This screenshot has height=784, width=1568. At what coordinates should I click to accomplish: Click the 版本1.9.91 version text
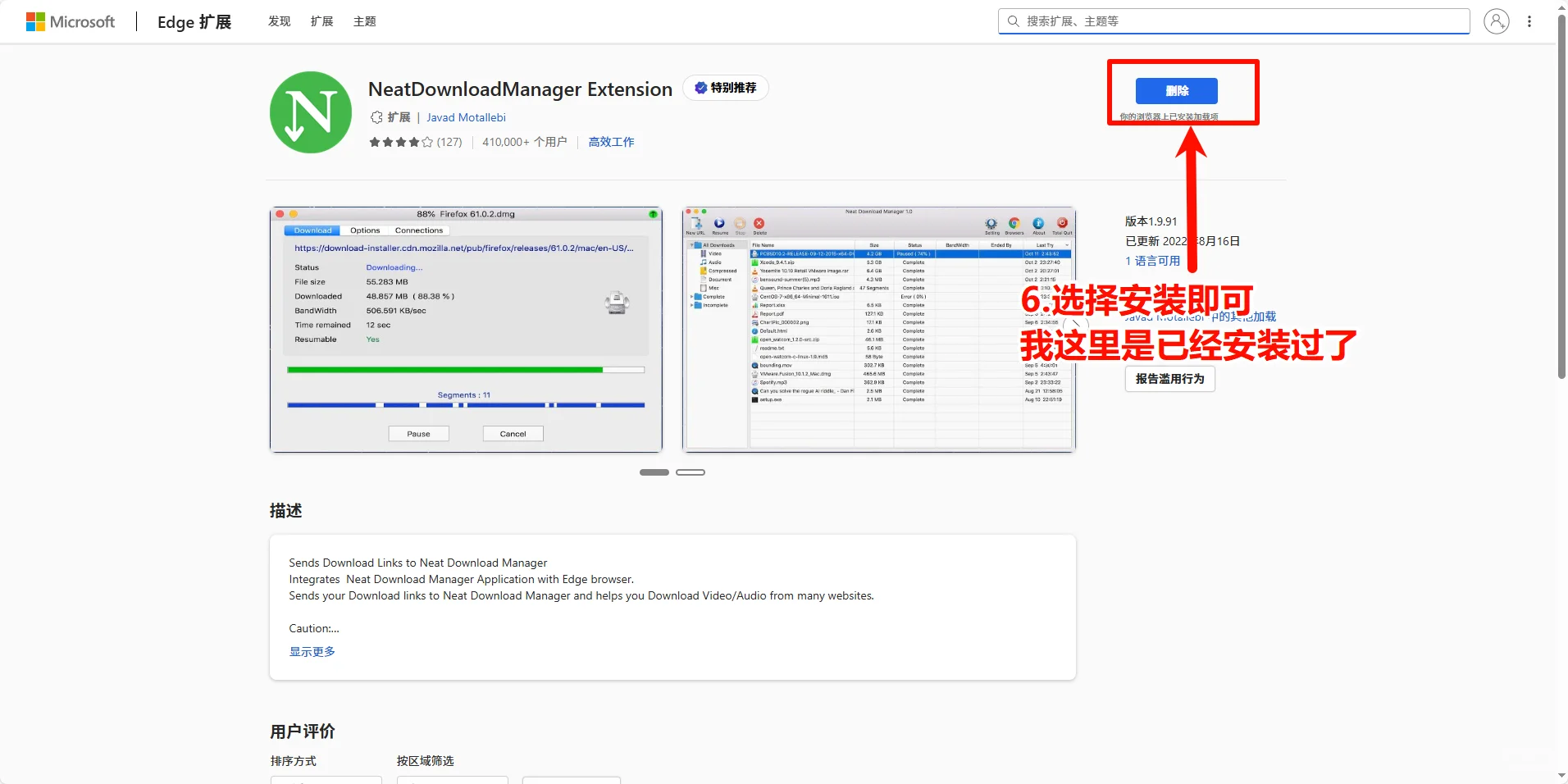click(1151, 221)
